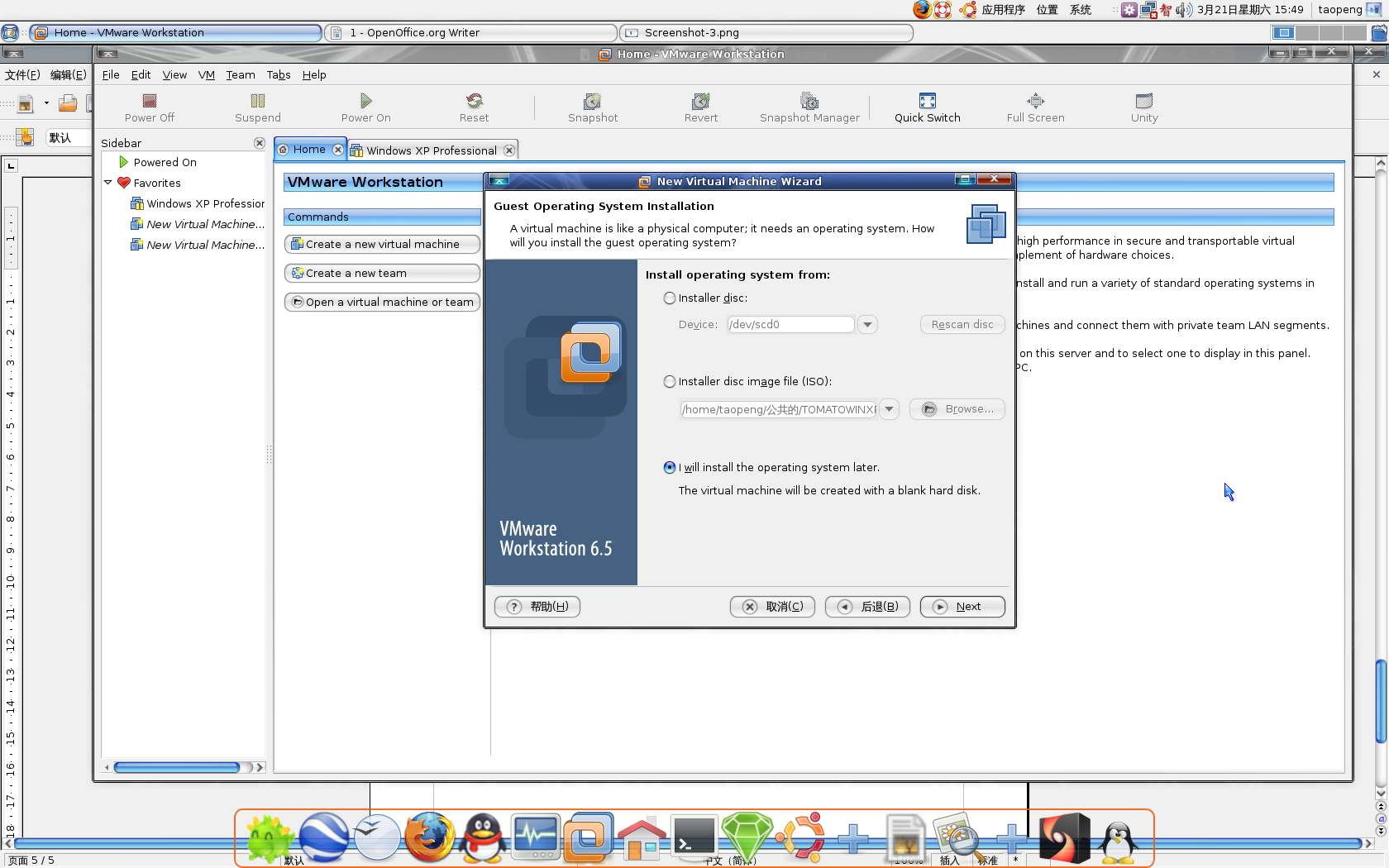Open the 位置 places menu
Image resolution: width=1389 pixels, height=868 pixels.
click(1048, 10)
